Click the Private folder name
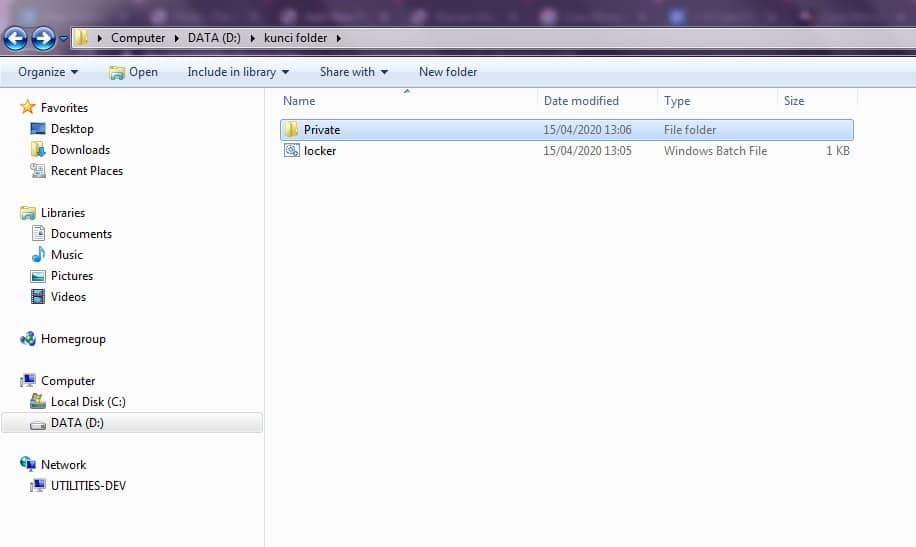Screen dimensions: 916x547 [322, 130]
